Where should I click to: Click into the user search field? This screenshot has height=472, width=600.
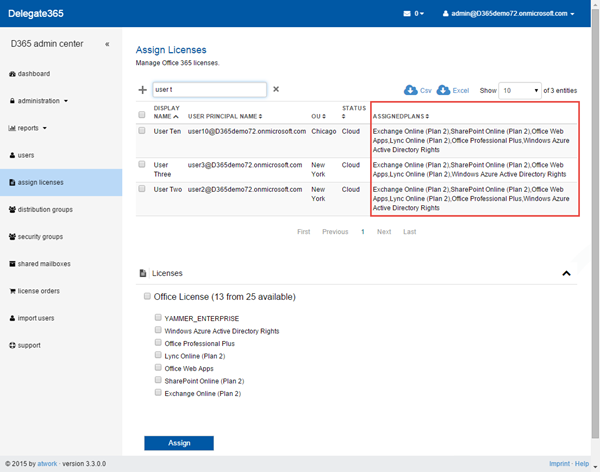tap(208, 90)
